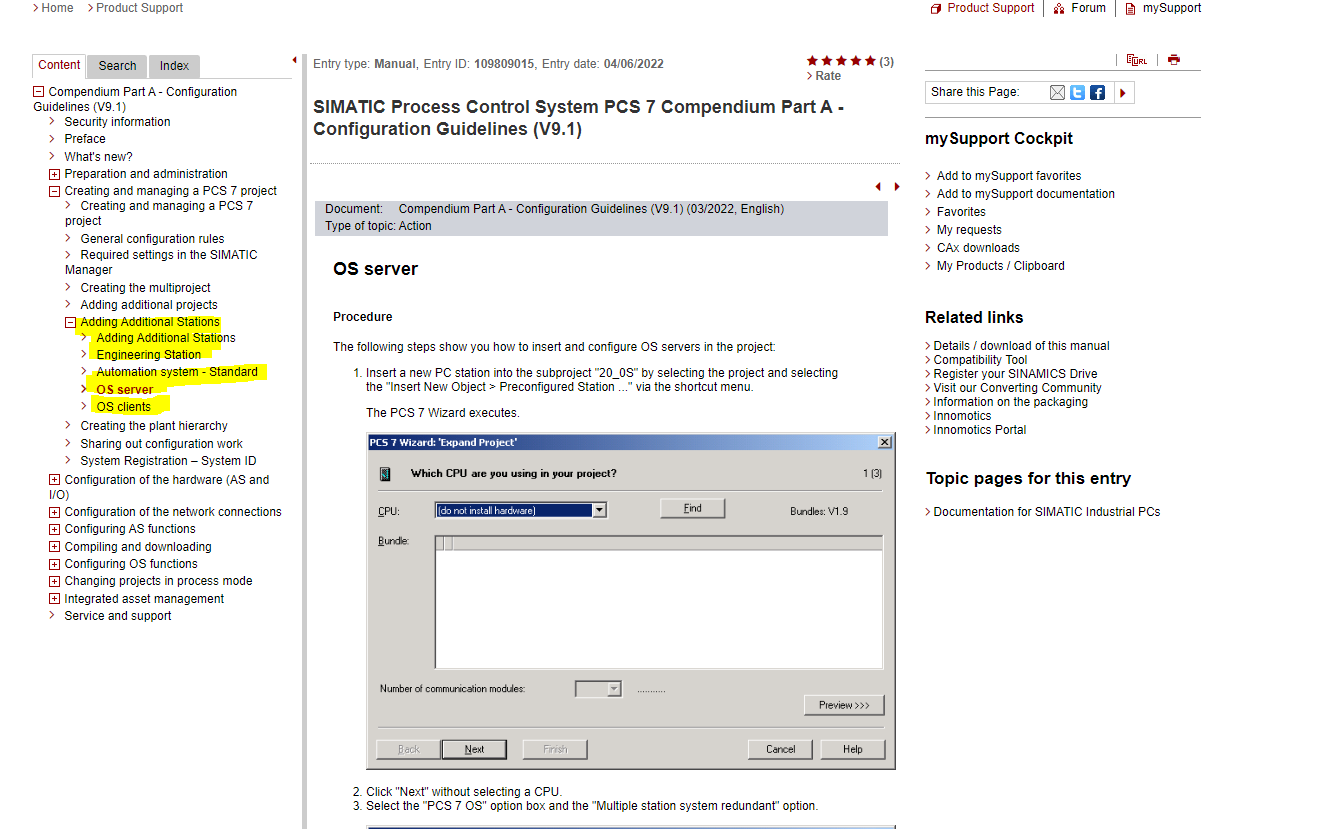Collapse the Adding Additional Stations parent node
1340x829 pixels.
[71, 323]
